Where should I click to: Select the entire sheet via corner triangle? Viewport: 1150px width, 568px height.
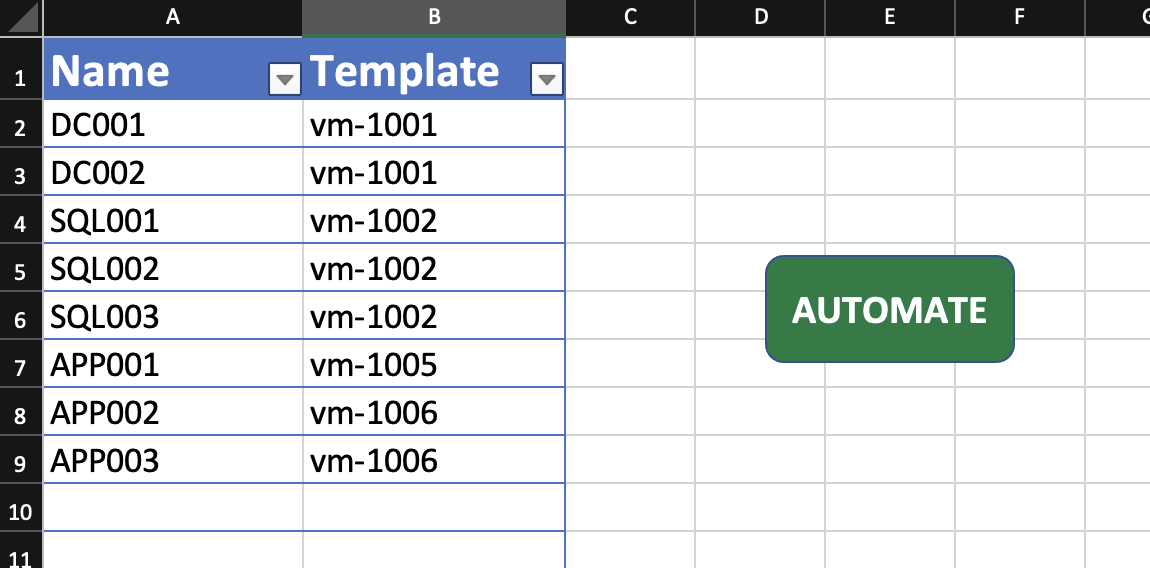tap(20, 18)
